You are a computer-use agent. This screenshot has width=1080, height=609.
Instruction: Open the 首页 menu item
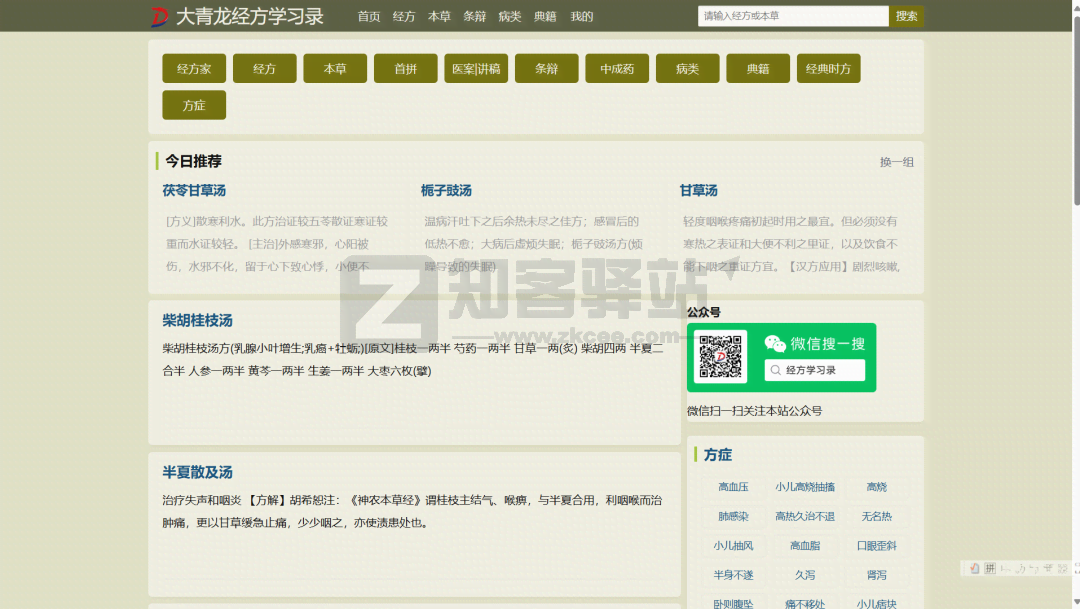tap(369, 16)
